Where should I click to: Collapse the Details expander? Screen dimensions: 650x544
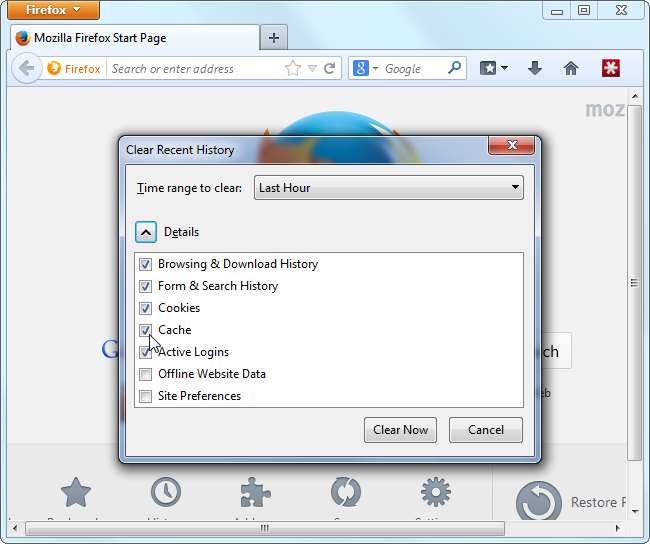[x=146, y=232]
